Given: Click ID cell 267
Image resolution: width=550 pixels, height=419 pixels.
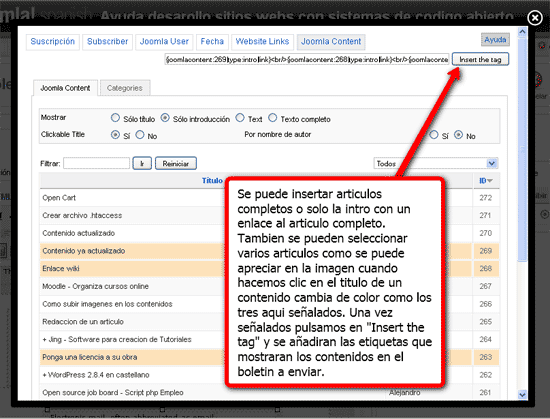Looking at the screenshot, I should tap(486, 286).
